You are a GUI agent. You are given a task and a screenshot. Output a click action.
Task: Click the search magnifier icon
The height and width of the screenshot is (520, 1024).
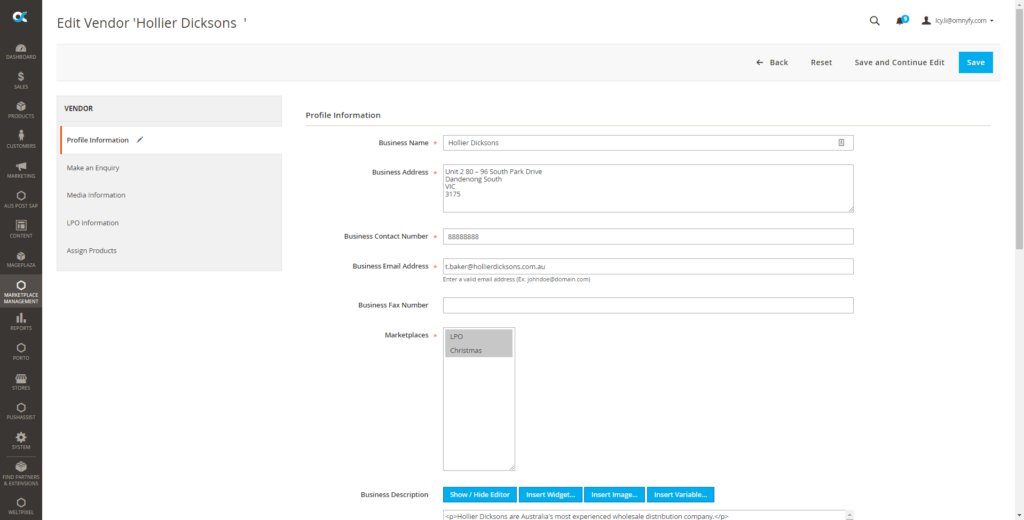point(874,20)
